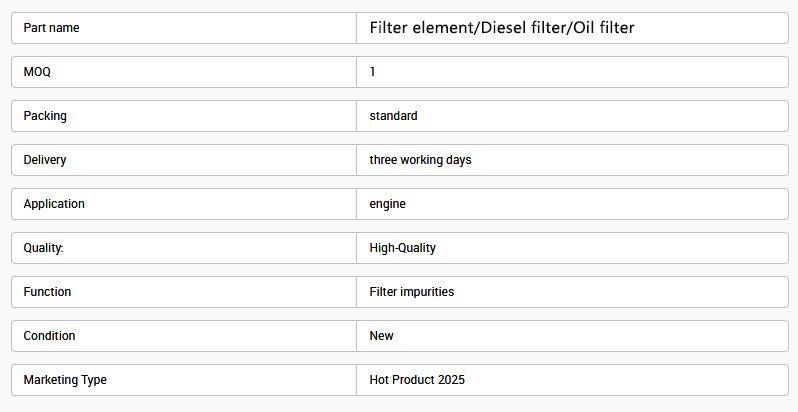Viewport: 798px width, 412px height.
Task: Select the "High-Quality" value cell
Action: pyautogui.click(x=402, y=248)
